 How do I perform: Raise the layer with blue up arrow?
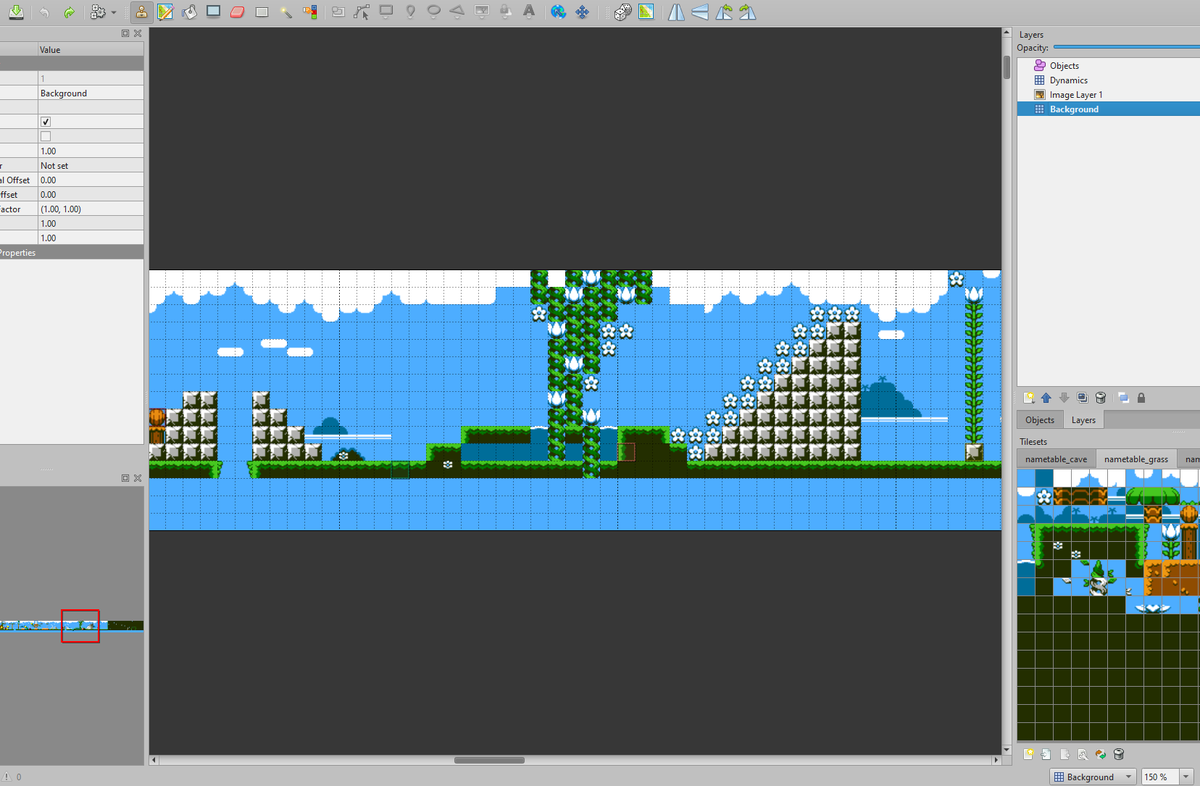[x=1046, y=397]
